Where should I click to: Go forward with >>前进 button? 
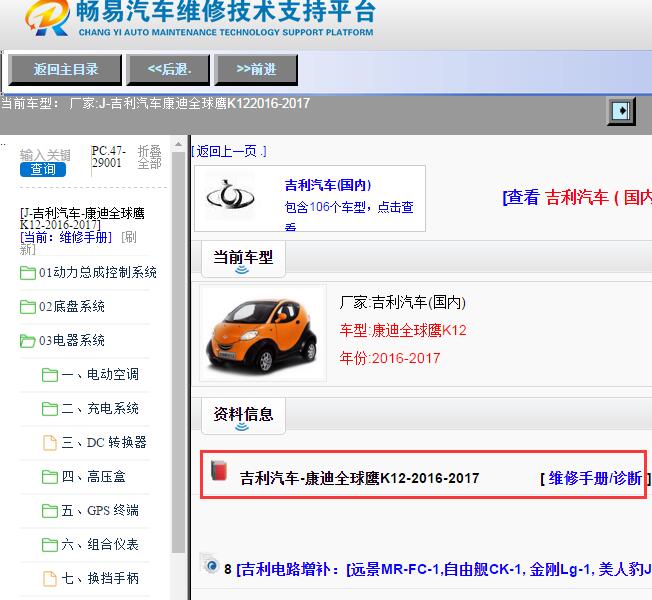[x=256, y=69]
